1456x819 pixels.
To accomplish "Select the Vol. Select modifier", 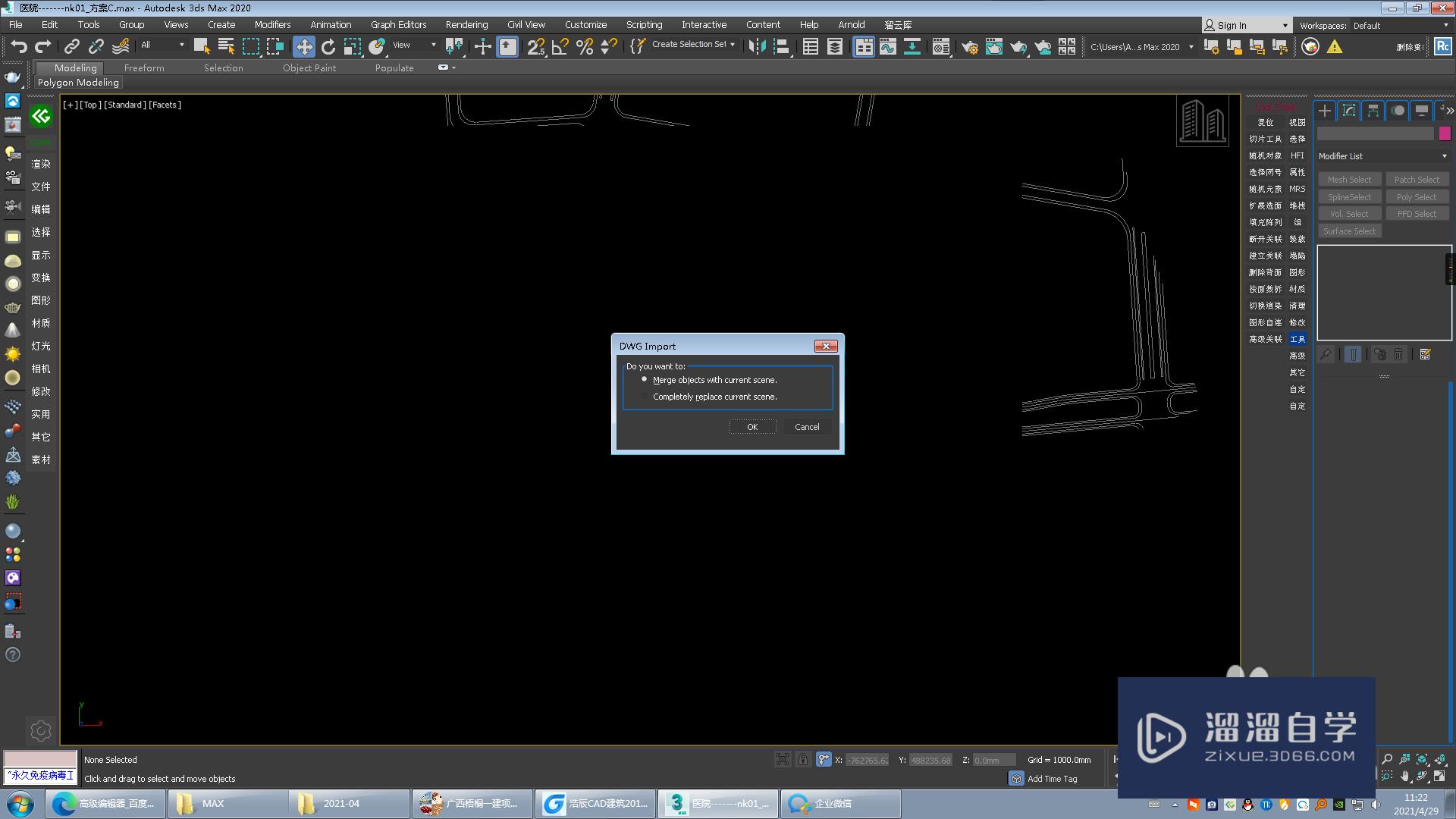I will click(x=1349, y=214).
